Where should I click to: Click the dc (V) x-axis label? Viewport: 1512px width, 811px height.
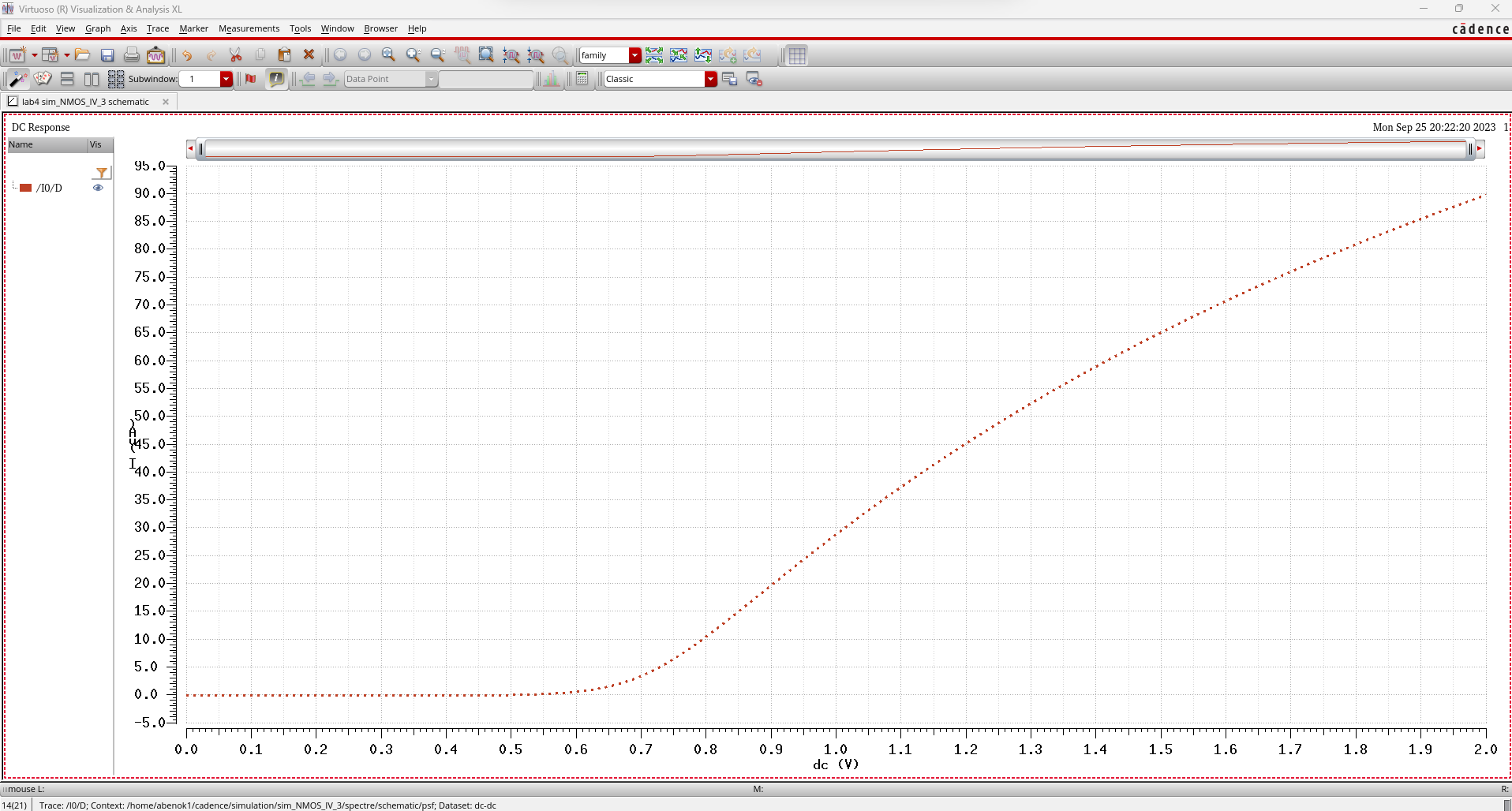click(836, 764)
